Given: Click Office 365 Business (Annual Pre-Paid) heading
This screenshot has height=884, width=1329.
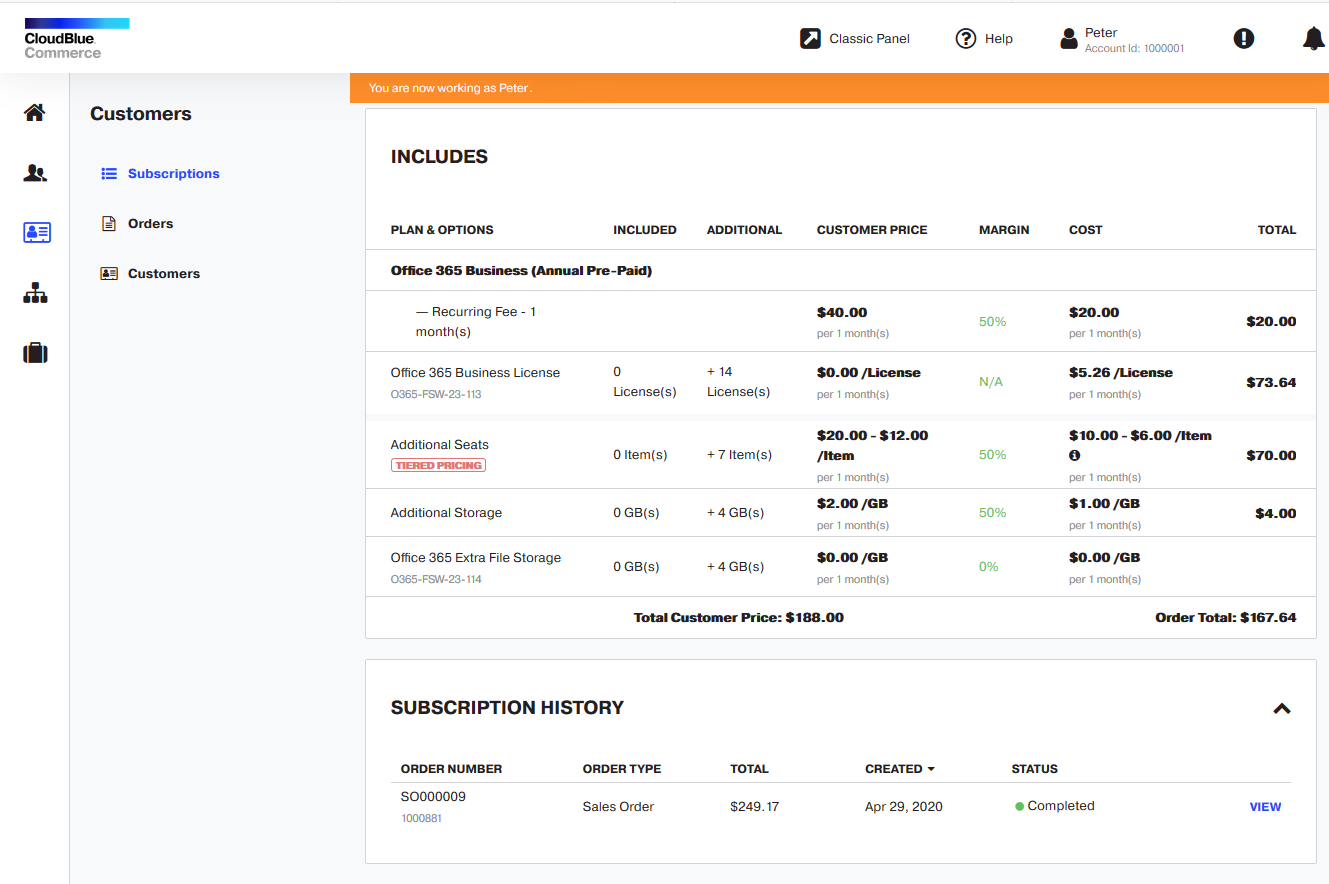Looking at the screenshot, I should point(521,270).
